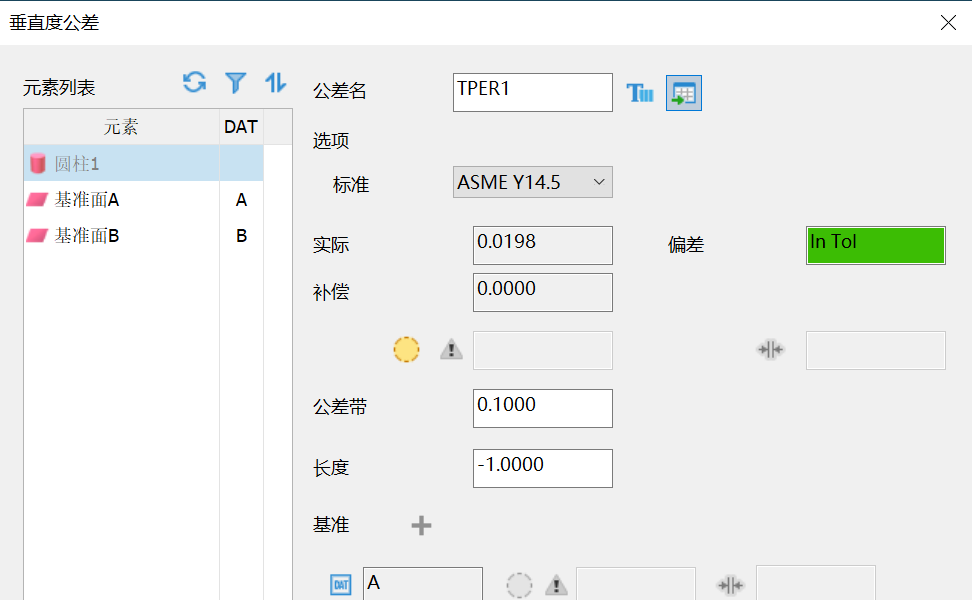Sort the element list
The image size is (972, 600).
pyautogui.click(x=276, y=82)
